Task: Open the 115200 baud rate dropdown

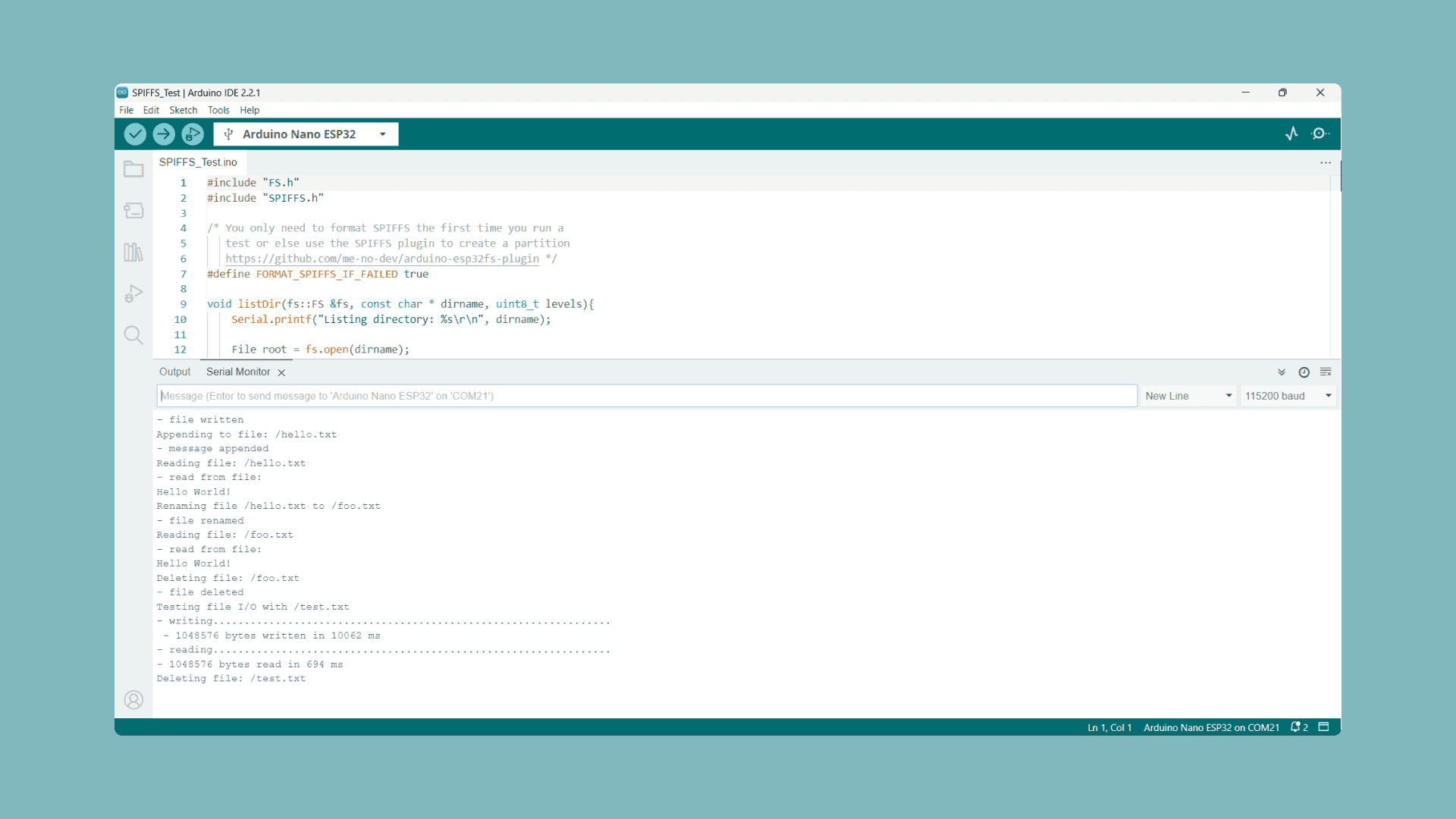Action: [x=1287, y=396]
